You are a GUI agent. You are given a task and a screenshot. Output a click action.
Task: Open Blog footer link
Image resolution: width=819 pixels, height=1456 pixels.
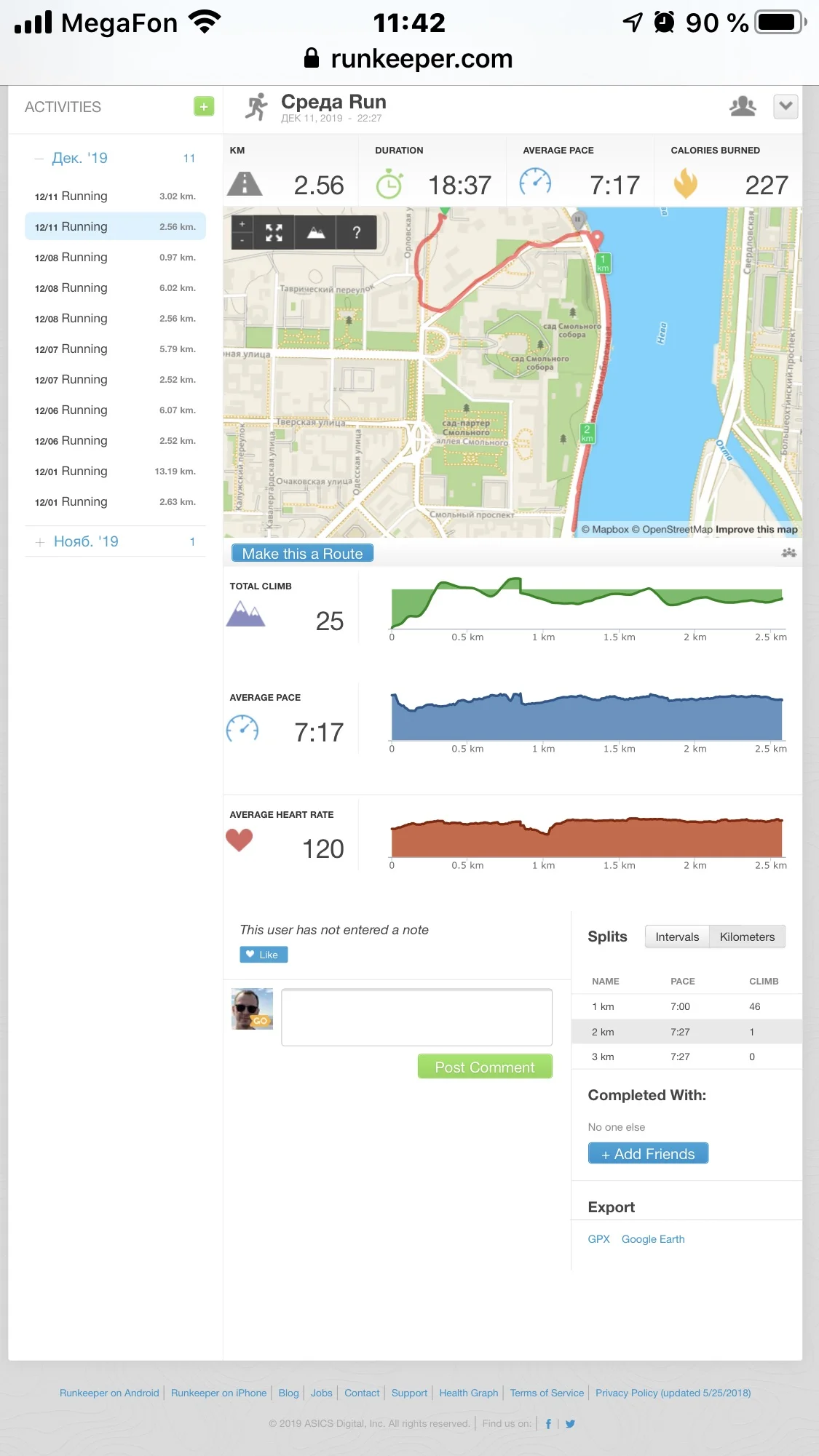[288, 1393]
